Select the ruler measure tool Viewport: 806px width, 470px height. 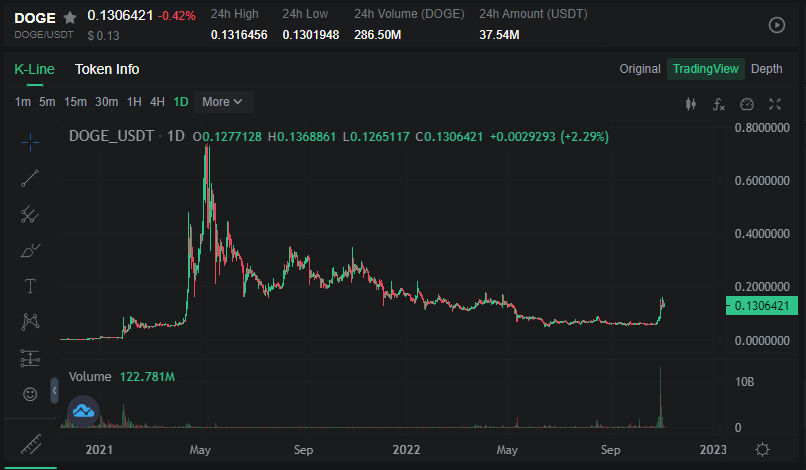pos(31,444)
